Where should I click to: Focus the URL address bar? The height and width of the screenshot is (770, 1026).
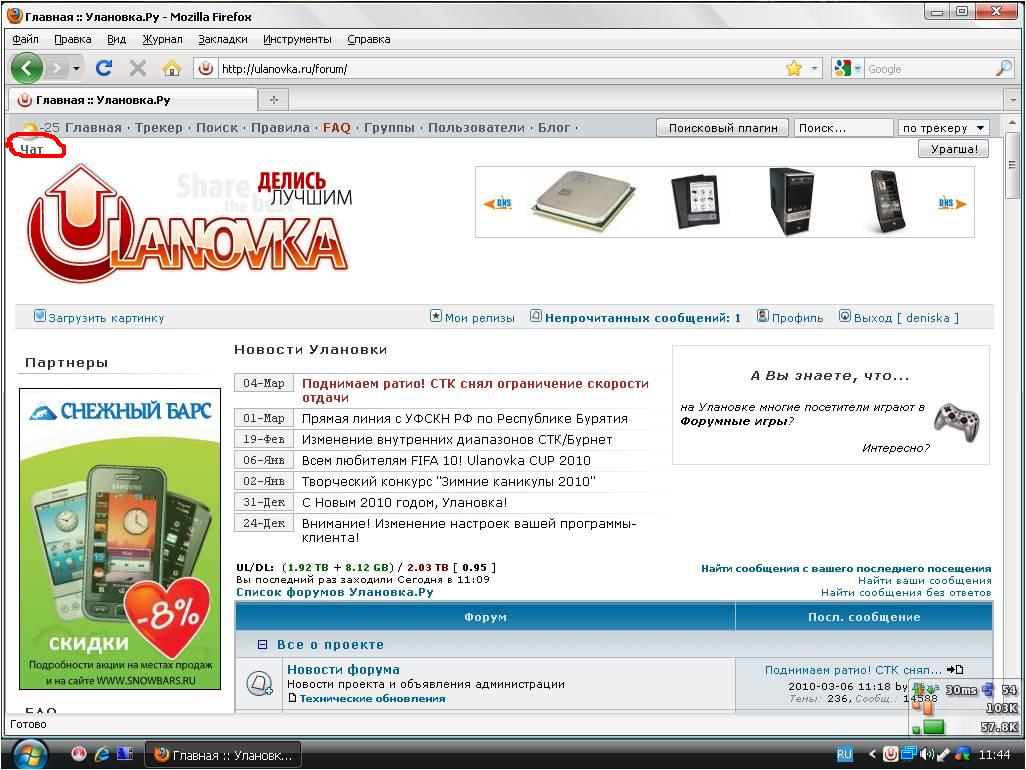pyautogui.click(x=499, y=69)
